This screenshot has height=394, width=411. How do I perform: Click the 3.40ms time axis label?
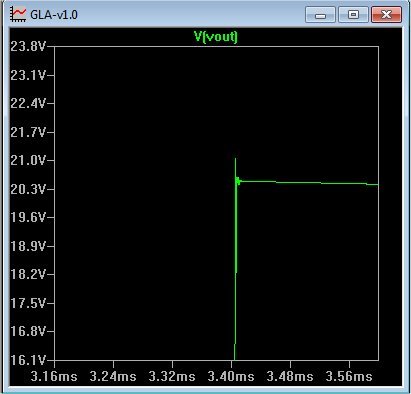point(231,376)
